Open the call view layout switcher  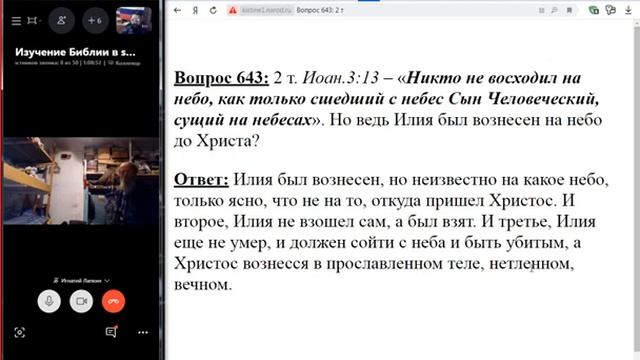(x=33, y=20)
